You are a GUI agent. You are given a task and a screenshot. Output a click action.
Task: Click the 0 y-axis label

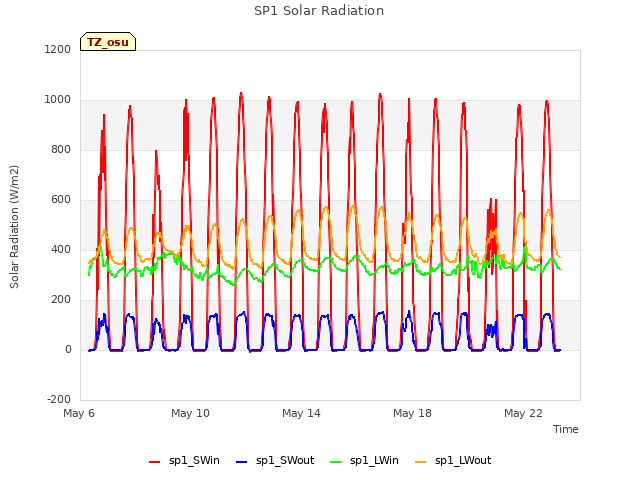click(68, 349)
